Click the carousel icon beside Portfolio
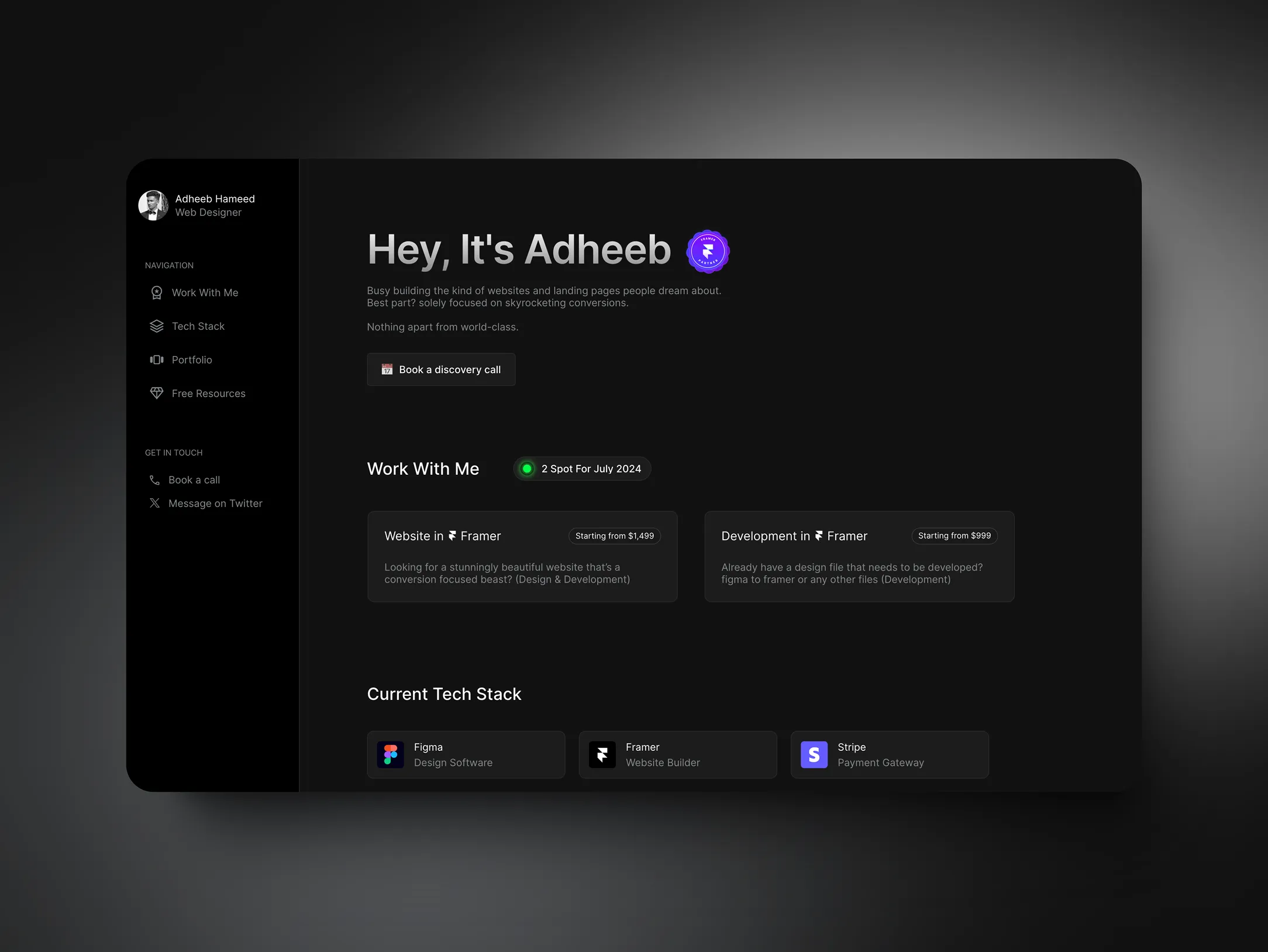 [157, 360]
